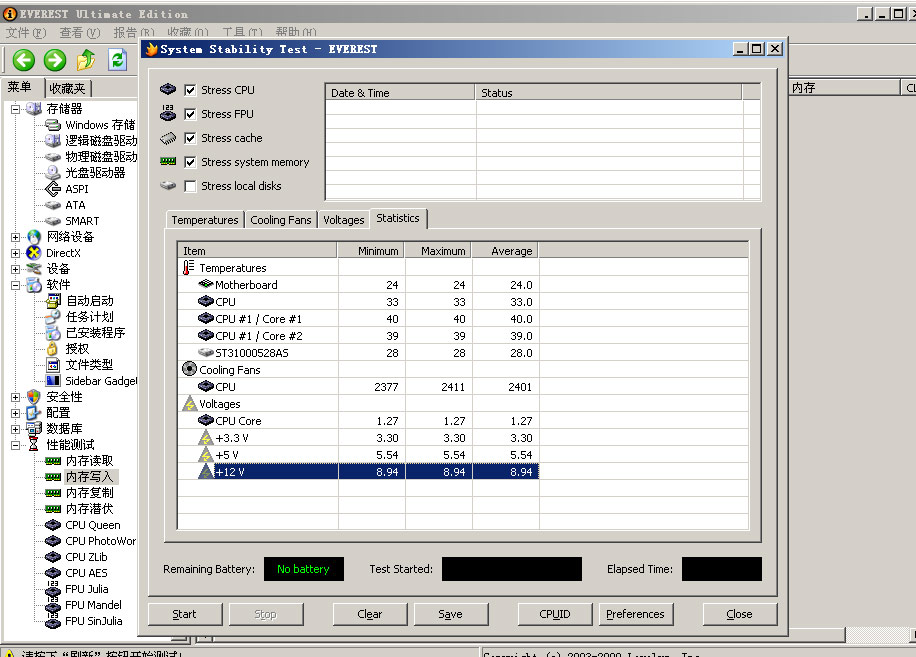Click the fan icon beside Cooling Fans
Screen dimensions: 916x657
tap(189, 369)
